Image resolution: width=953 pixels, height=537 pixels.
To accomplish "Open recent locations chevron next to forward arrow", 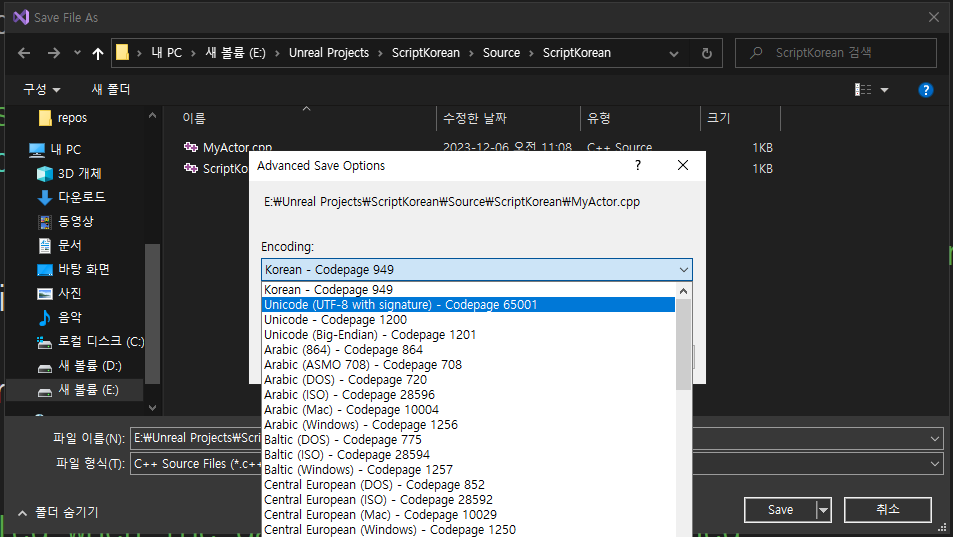I will click(77, 53).
